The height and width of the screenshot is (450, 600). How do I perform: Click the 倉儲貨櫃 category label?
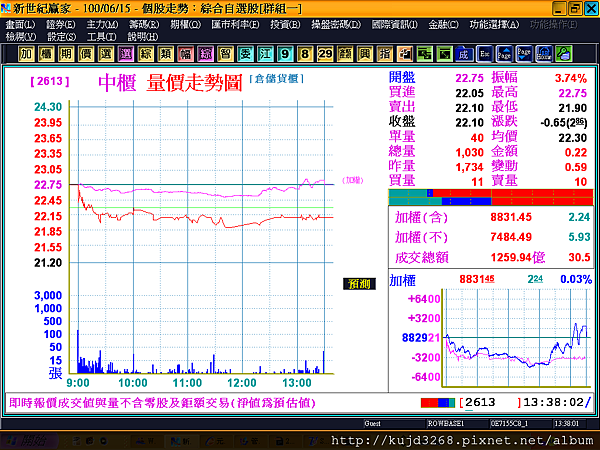point(276,79)
